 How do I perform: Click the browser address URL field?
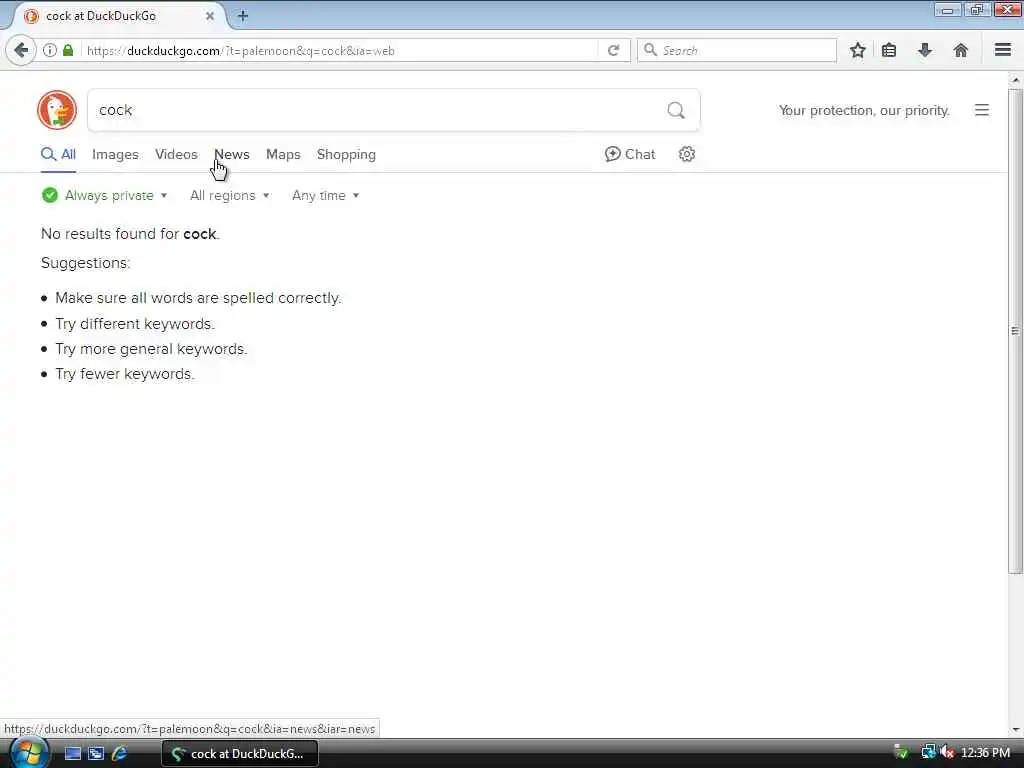coord(340,50)
